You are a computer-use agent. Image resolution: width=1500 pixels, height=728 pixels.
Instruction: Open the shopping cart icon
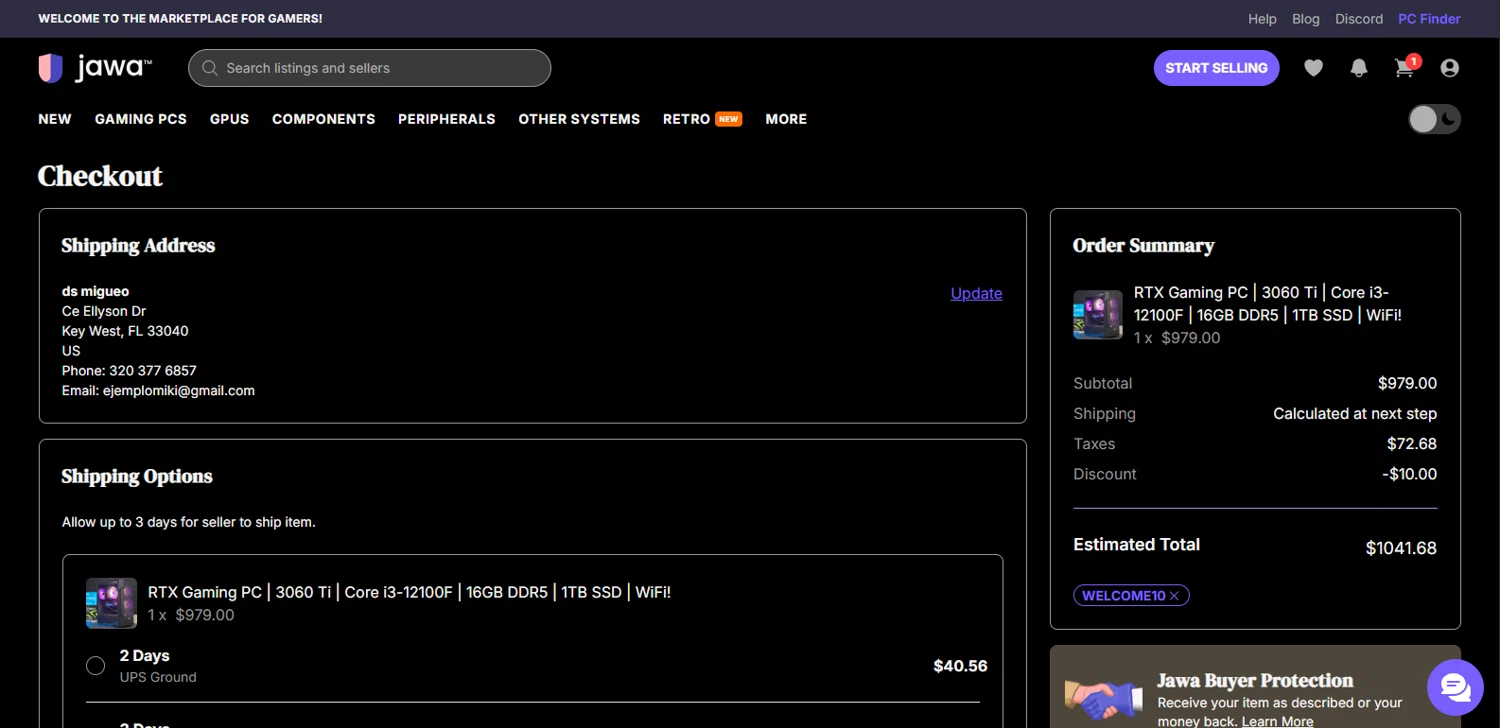click(x=1404, y=68)
